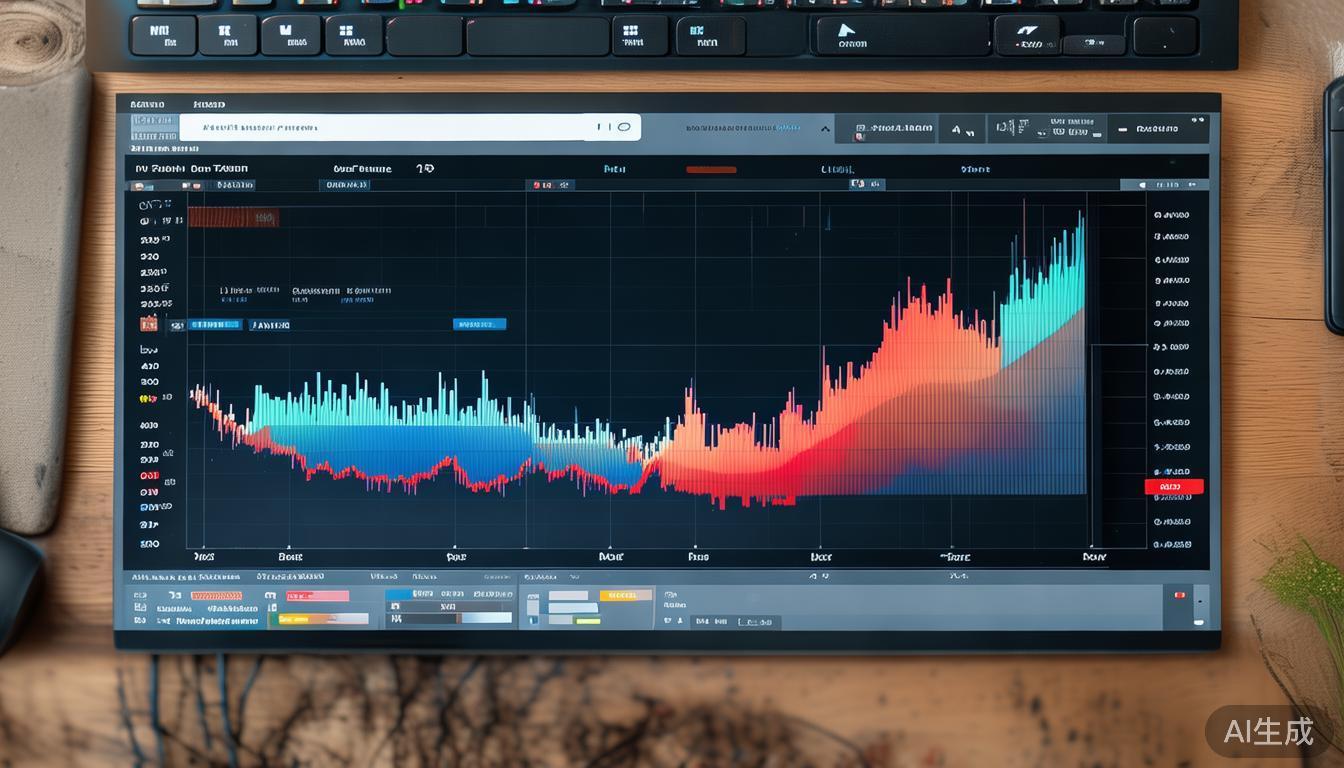Click the red progress bar in the bottom panel
The image size is (1344, 768).
tap(317, 596)
